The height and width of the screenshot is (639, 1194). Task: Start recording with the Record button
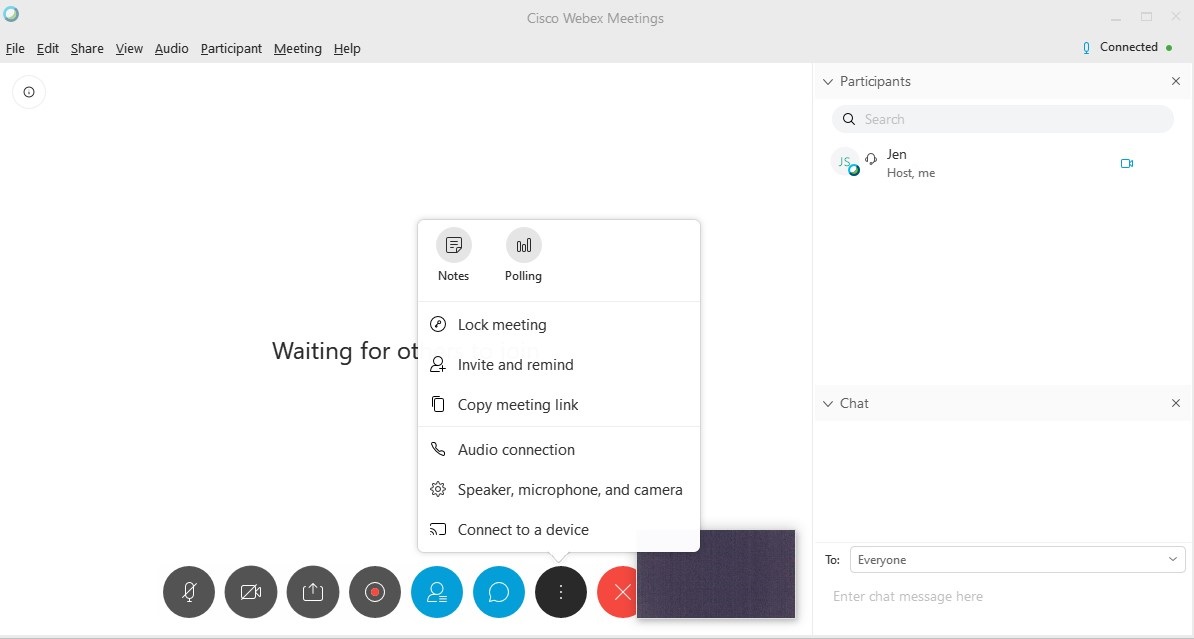click(x=375, y=592)
